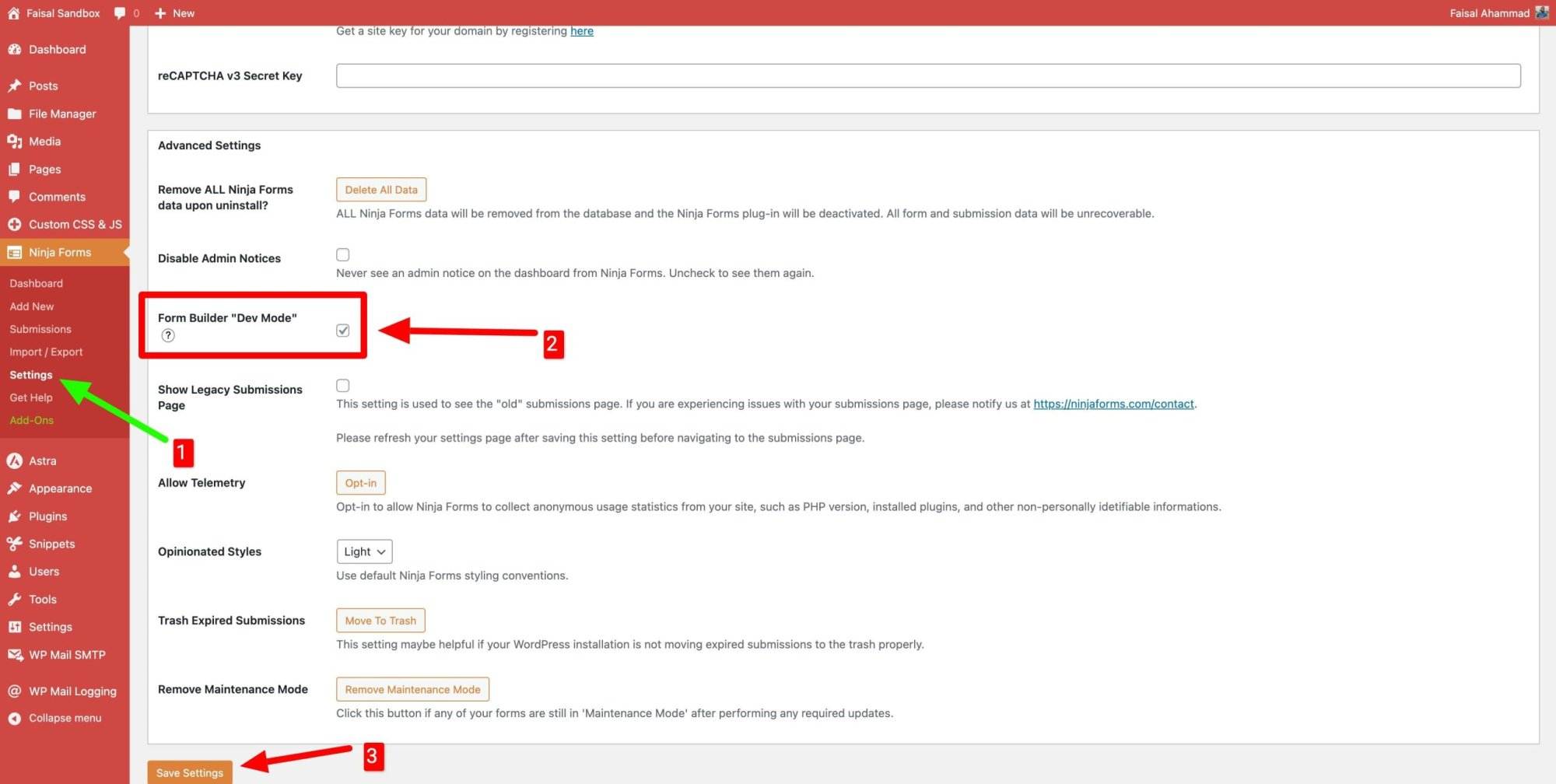
Task: Click the New menu in the admin bar
Action: tap(184, 13)
